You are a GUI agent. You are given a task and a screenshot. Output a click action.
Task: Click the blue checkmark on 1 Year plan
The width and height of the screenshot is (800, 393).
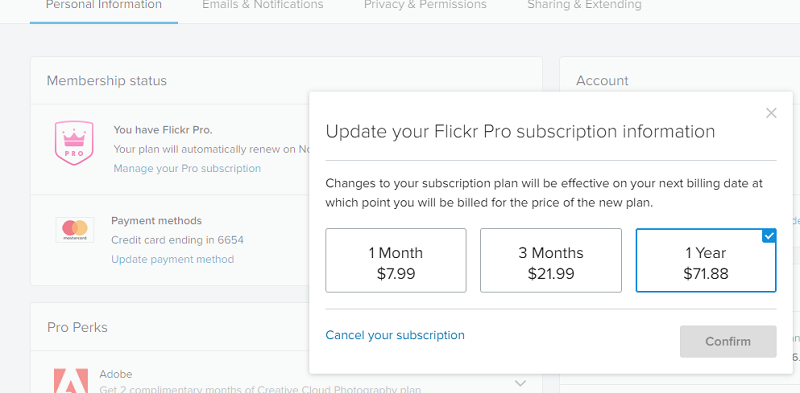769,236
